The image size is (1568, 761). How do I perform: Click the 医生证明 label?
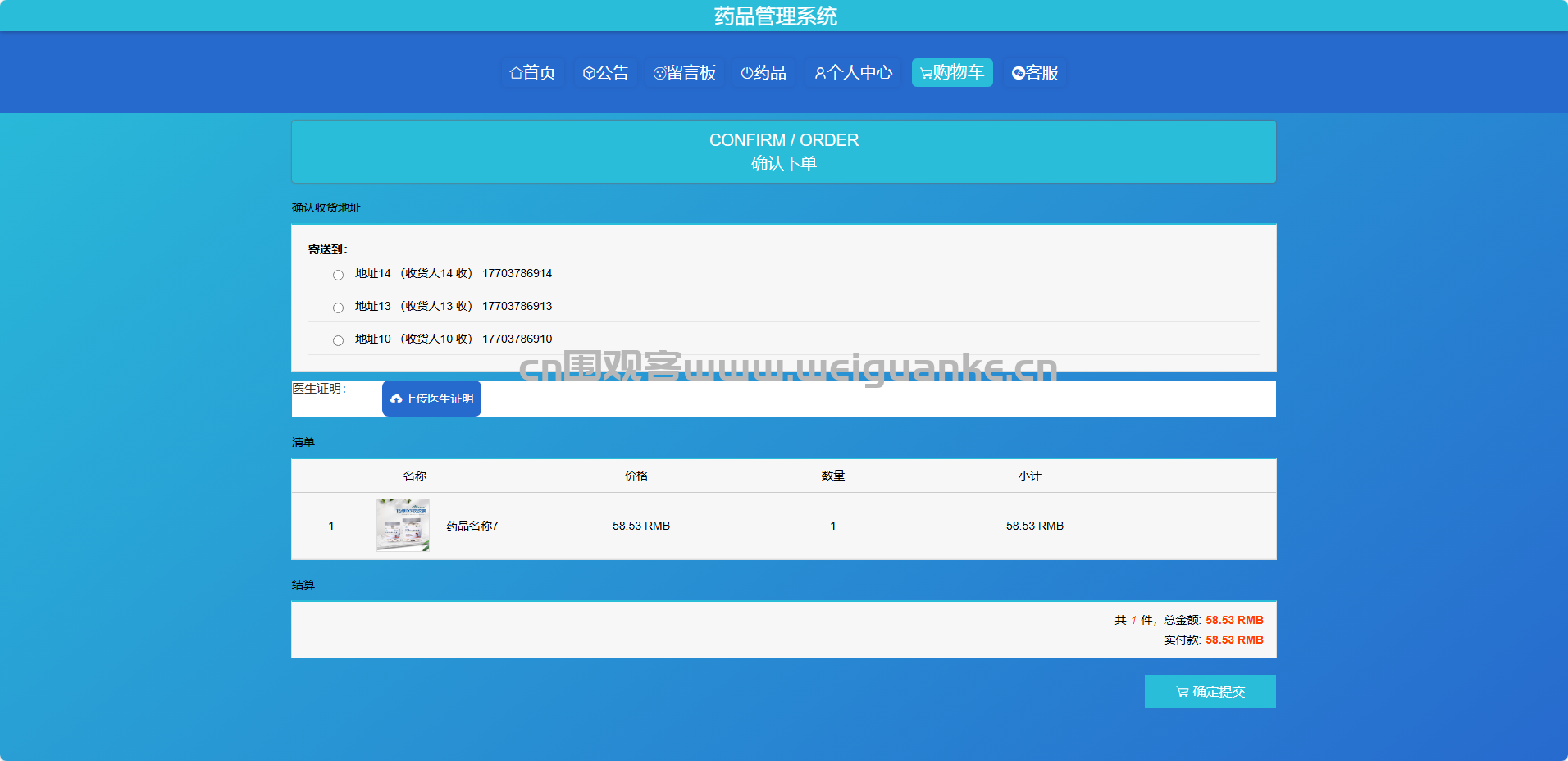tap(320, 389)
